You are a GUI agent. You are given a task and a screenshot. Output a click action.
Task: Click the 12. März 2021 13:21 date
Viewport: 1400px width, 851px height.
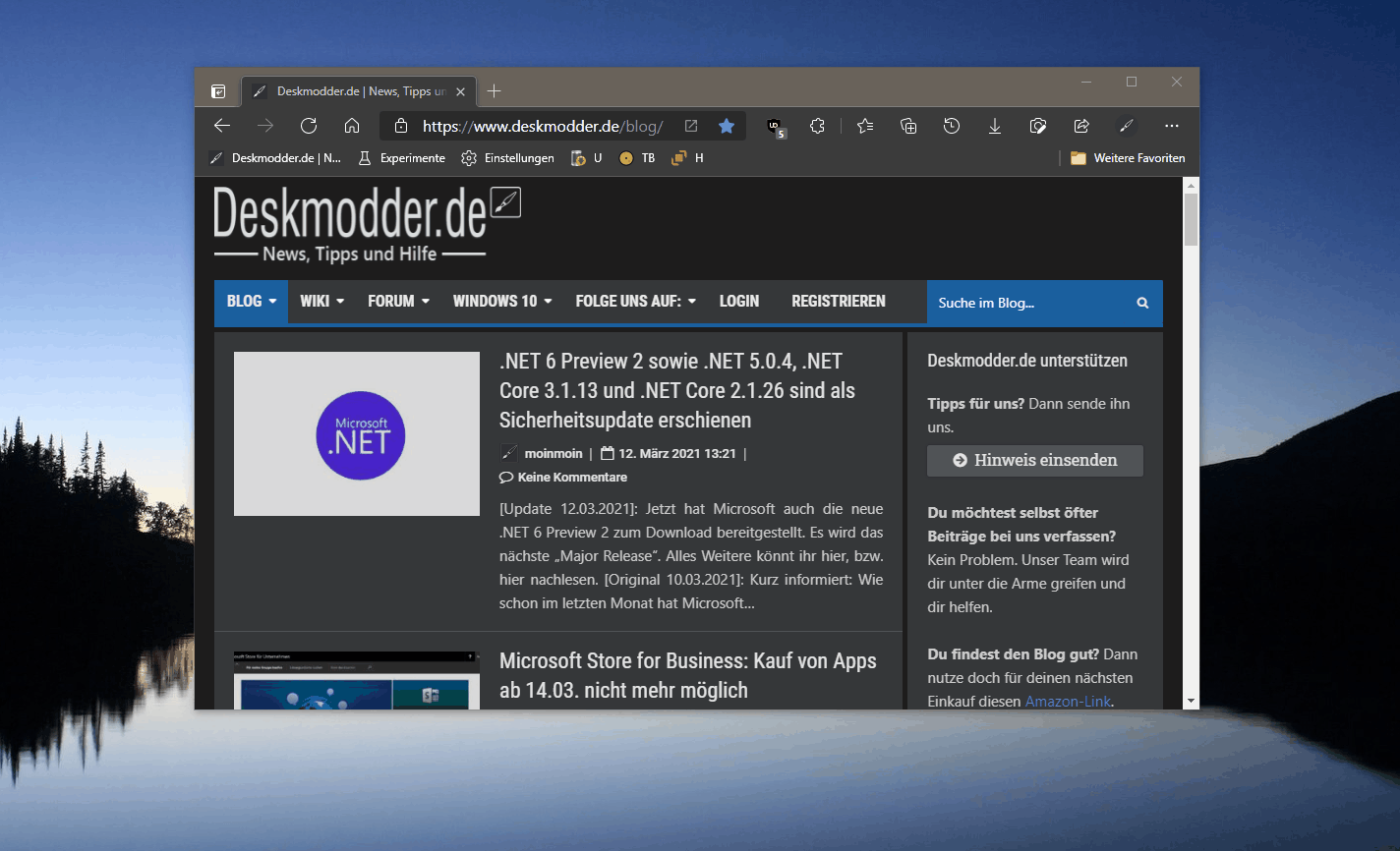click(x=677, y=453)
